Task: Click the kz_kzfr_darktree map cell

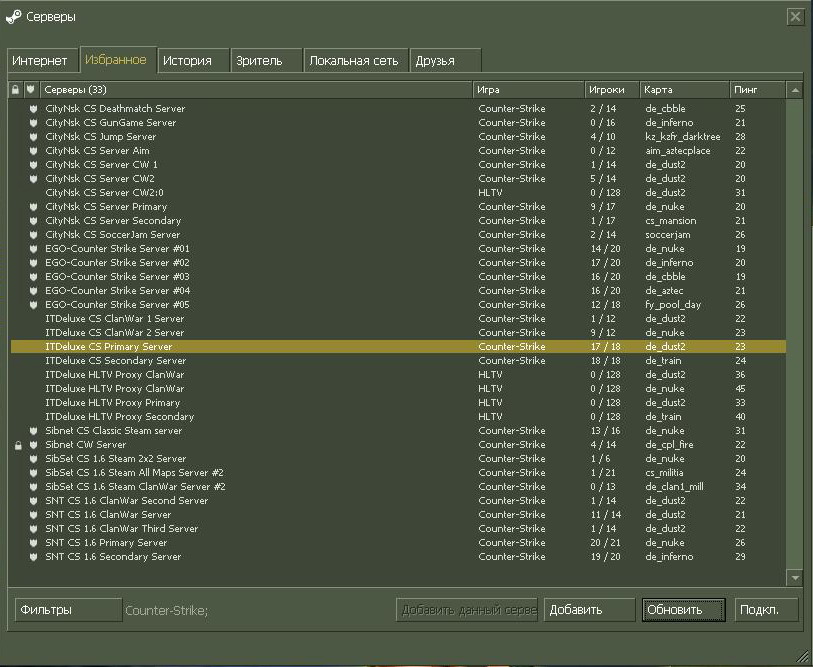Action: 683,137
